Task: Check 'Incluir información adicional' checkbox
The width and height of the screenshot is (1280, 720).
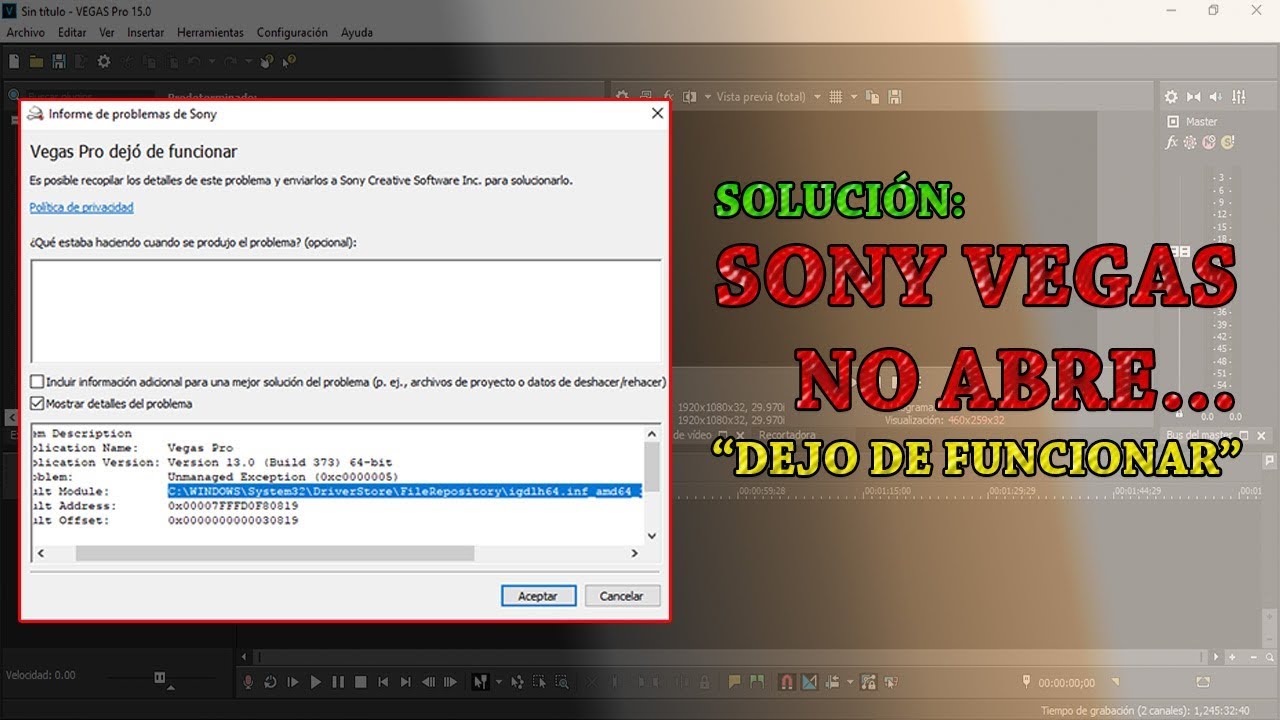Action: [37, 382]
